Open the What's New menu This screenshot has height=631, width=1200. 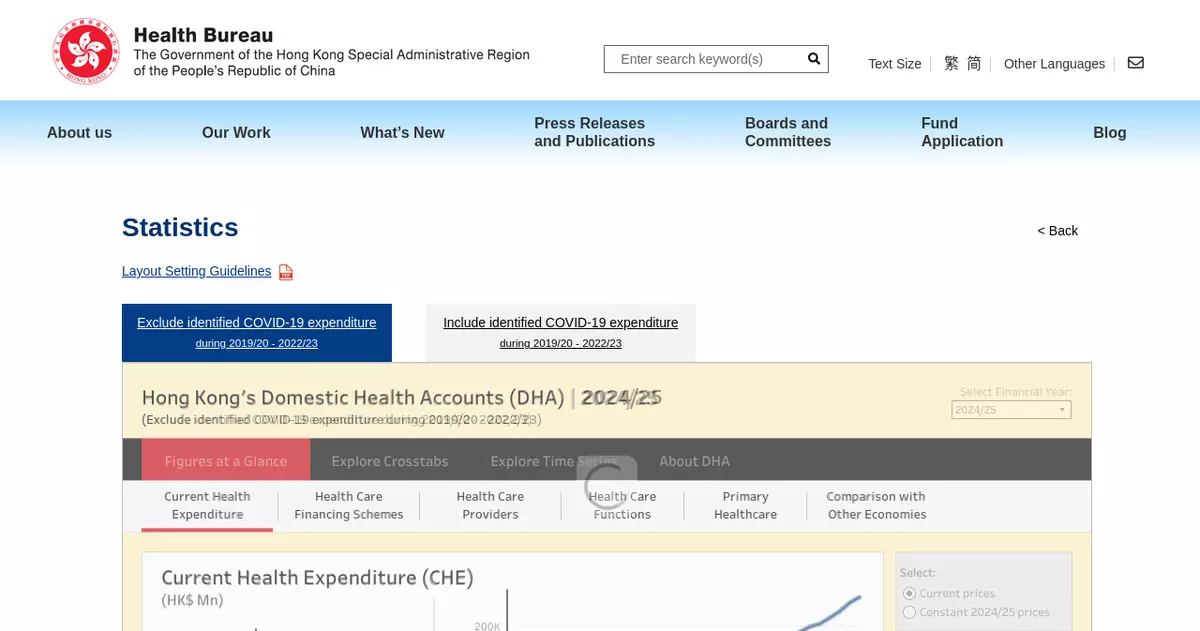[x=402, y=132]
